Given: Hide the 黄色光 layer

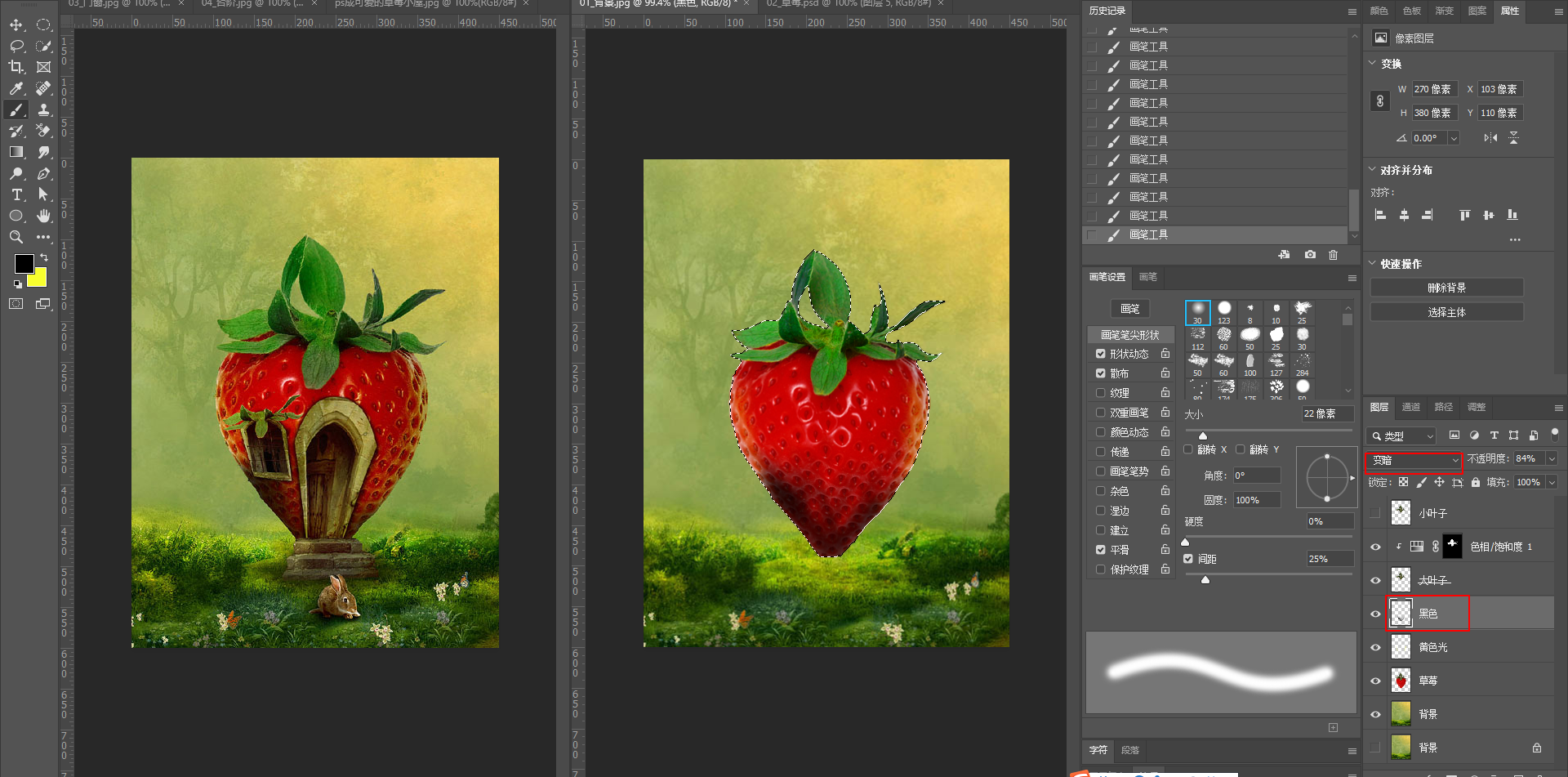Looking at the screenshot, I should (1375, 647).
